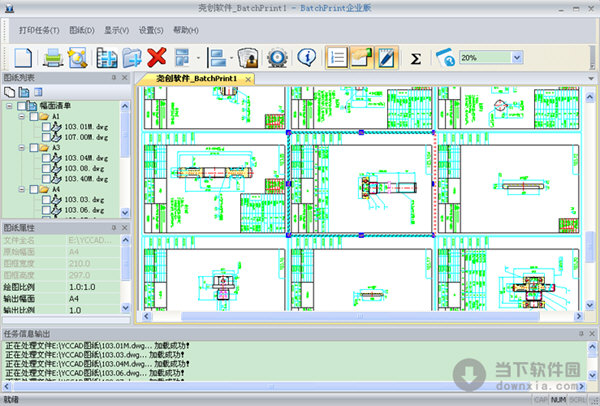Click third icon in drawing list toolbar
This screenshot has height=406, width=600.
point(38,92)
